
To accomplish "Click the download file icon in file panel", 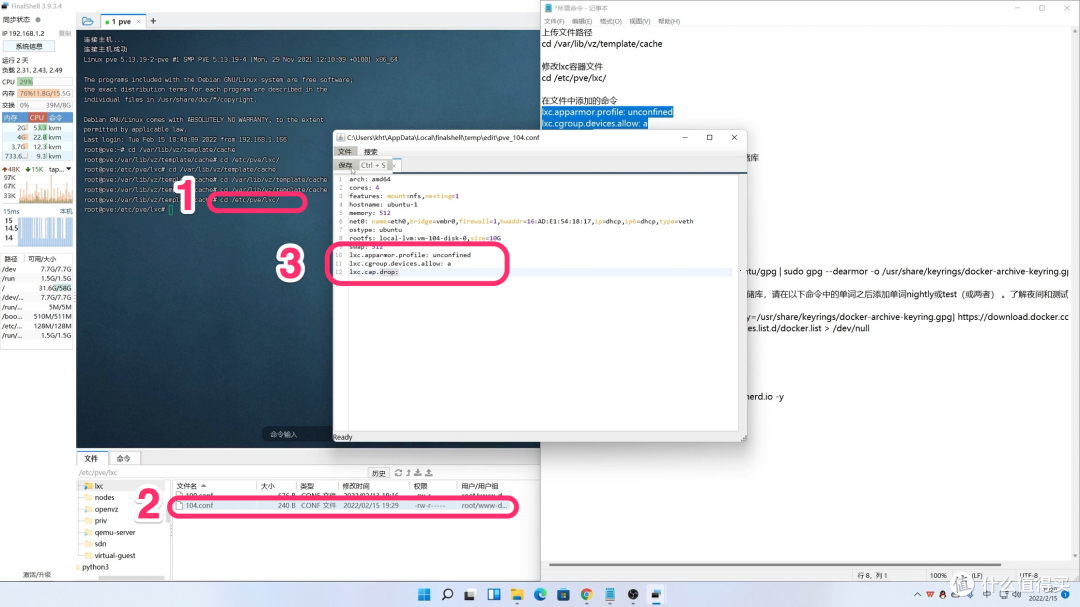I will click(x=418, y=473).
